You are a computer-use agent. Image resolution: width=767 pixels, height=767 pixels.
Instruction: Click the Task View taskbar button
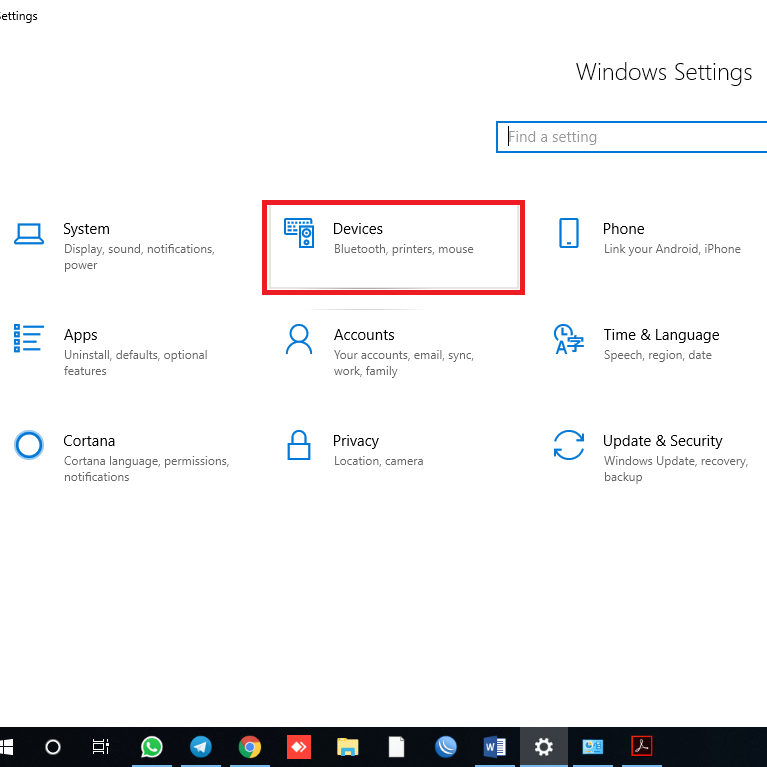(x=101, y=746)
